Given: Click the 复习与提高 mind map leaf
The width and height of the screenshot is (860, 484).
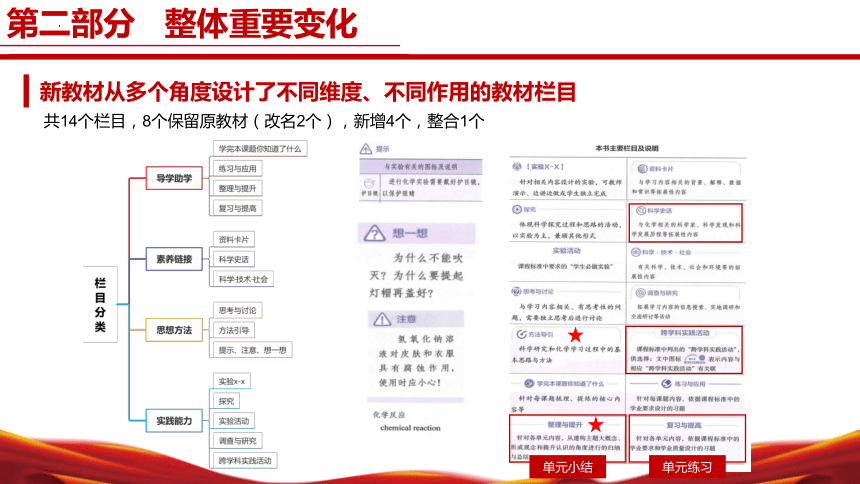Looking at the screenshot, I should pos(237,208).
